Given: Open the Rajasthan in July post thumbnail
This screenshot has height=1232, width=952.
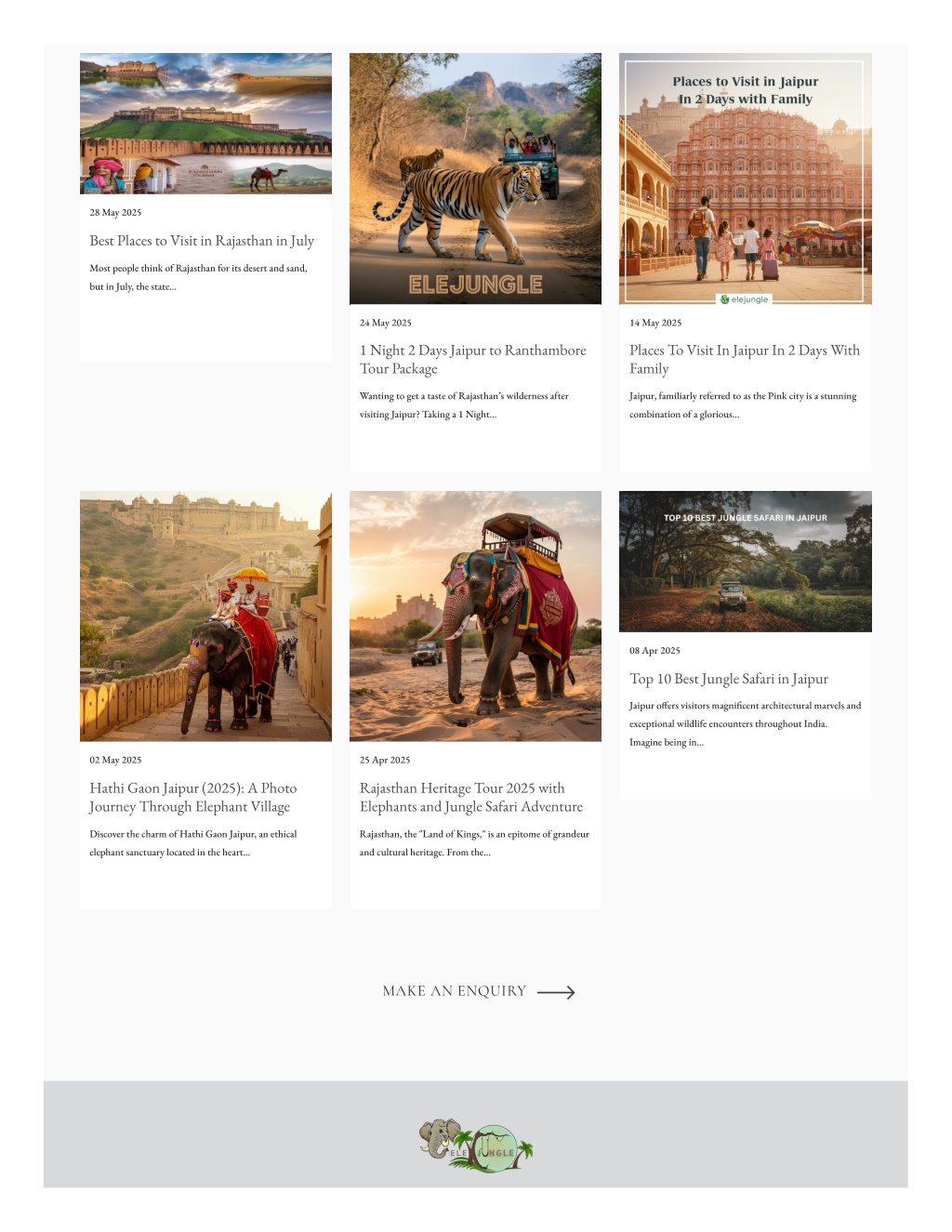Looking at the screenshot, I should [x=205, y=124].
